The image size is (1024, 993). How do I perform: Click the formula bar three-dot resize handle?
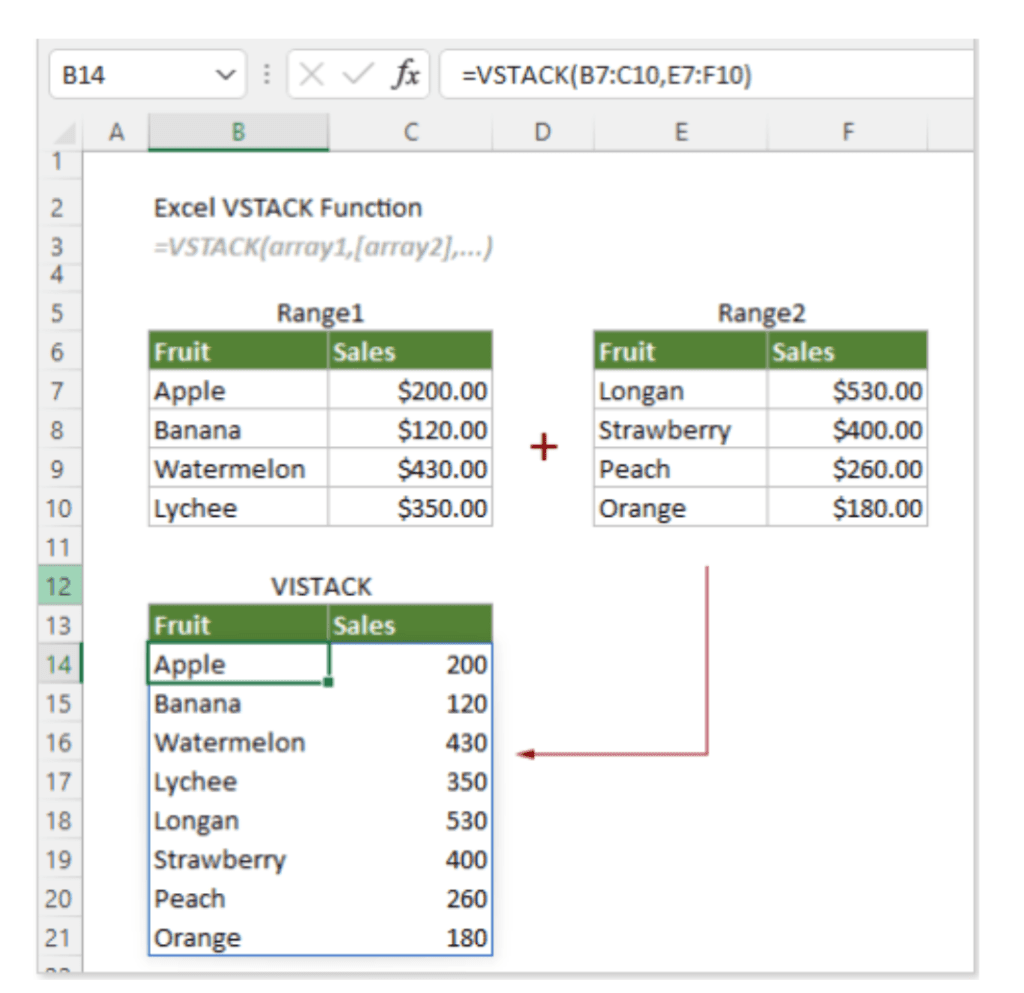tap(266, 76)
